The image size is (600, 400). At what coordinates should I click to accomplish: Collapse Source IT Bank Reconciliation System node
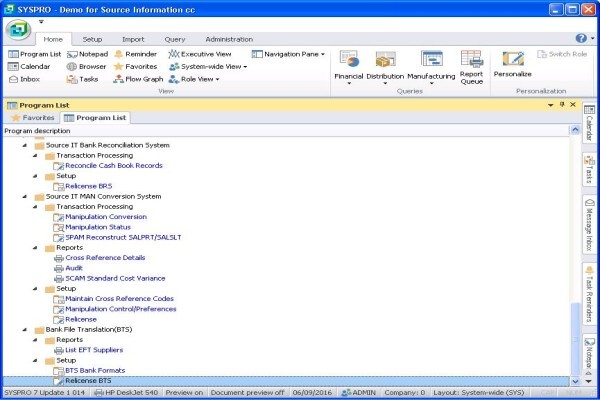pos(25,145)
